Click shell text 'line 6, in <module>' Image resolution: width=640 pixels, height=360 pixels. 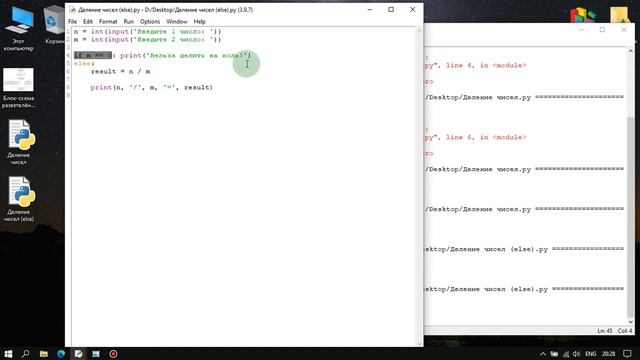pyautogui.click(x=486, y=137)
